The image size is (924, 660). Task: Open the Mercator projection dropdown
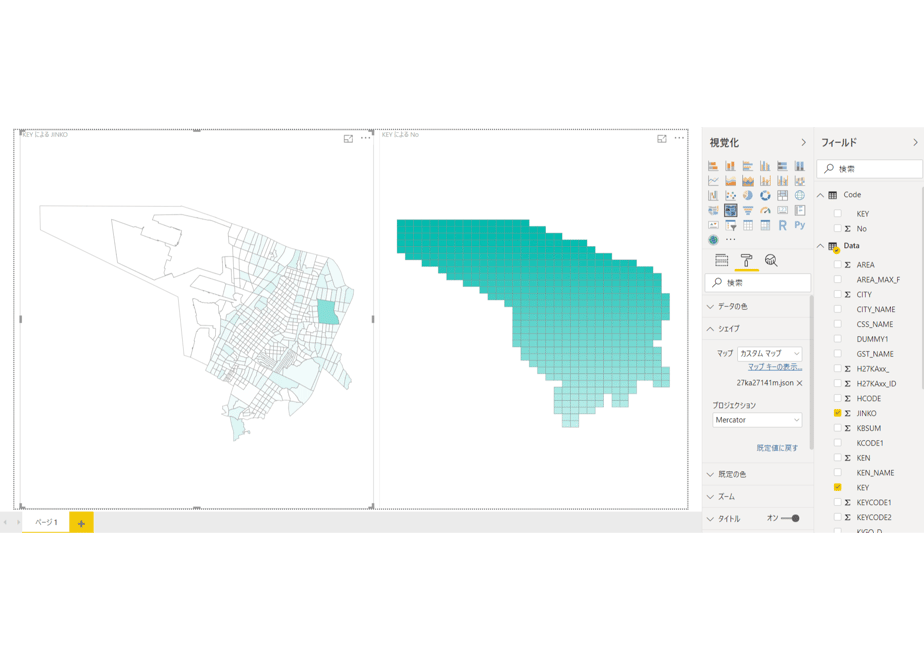point(757,420)
